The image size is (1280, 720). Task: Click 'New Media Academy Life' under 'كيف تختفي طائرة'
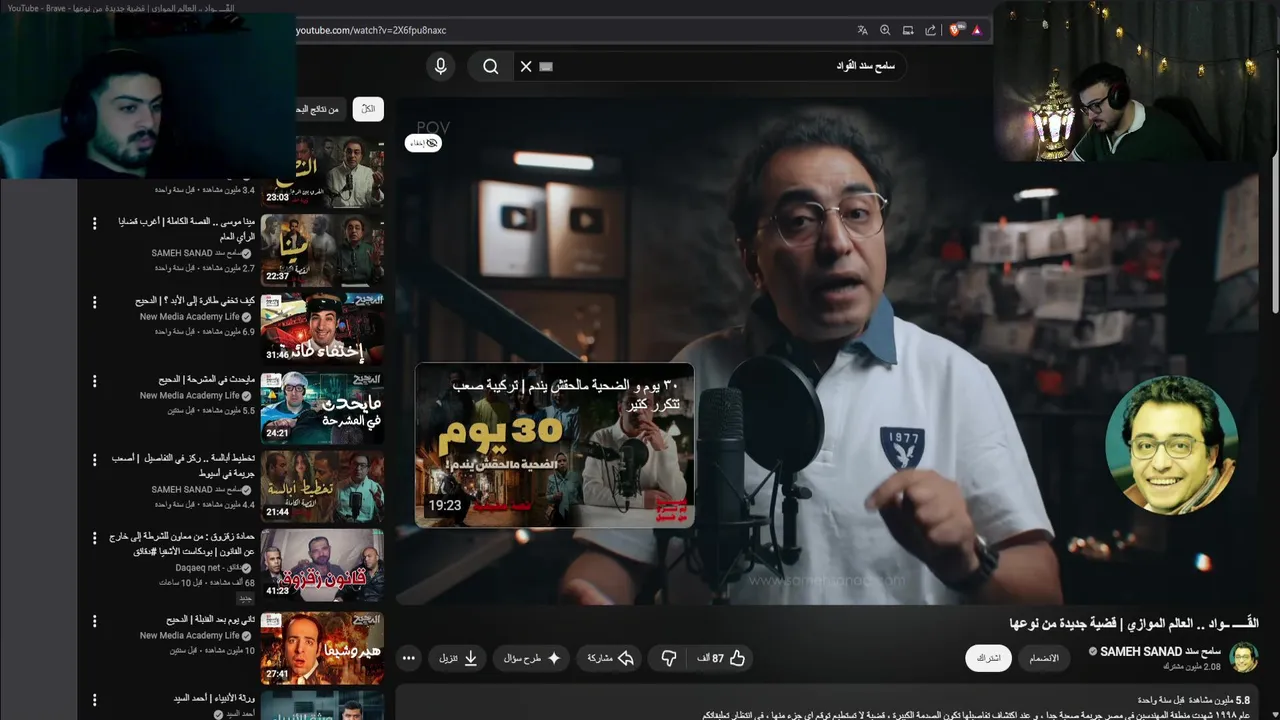(x=190, y=316)
